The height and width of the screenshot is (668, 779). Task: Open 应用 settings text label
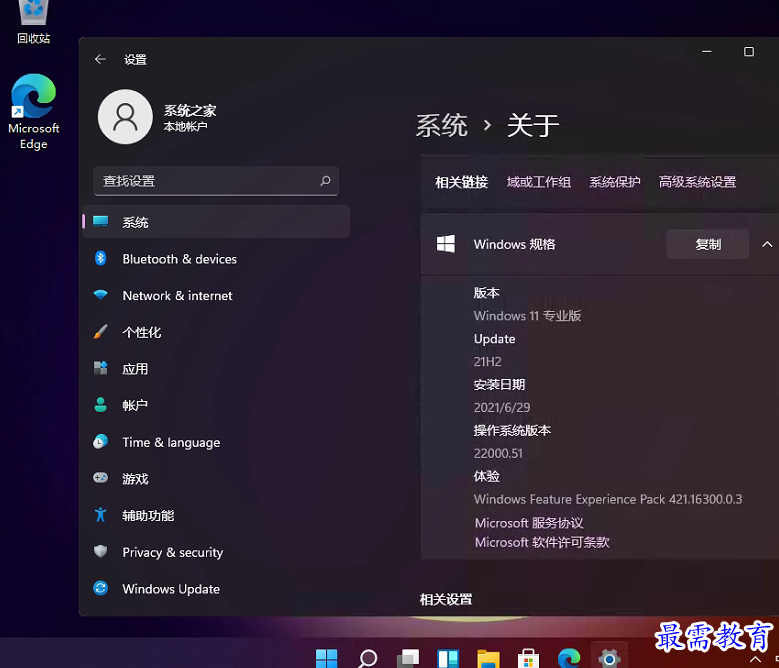tap(135, 369)
